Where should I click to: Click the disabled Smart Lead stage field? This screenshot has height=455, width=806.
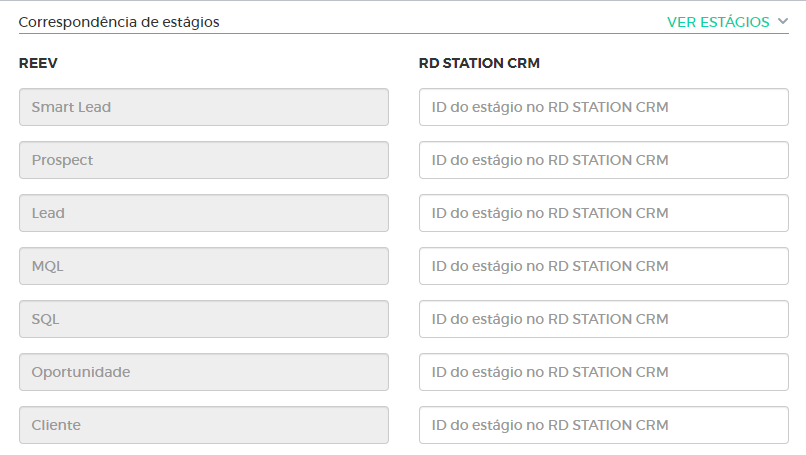203,107
